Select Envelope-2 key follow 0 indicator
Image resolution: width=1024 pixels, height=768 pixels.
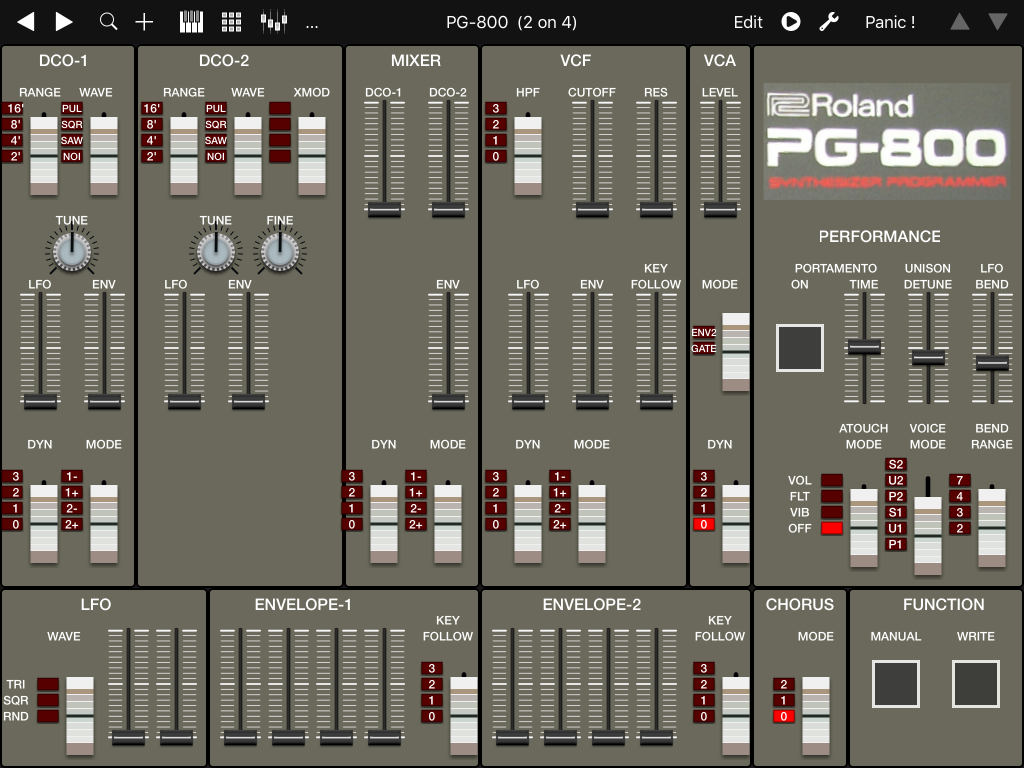coord(703,716)
